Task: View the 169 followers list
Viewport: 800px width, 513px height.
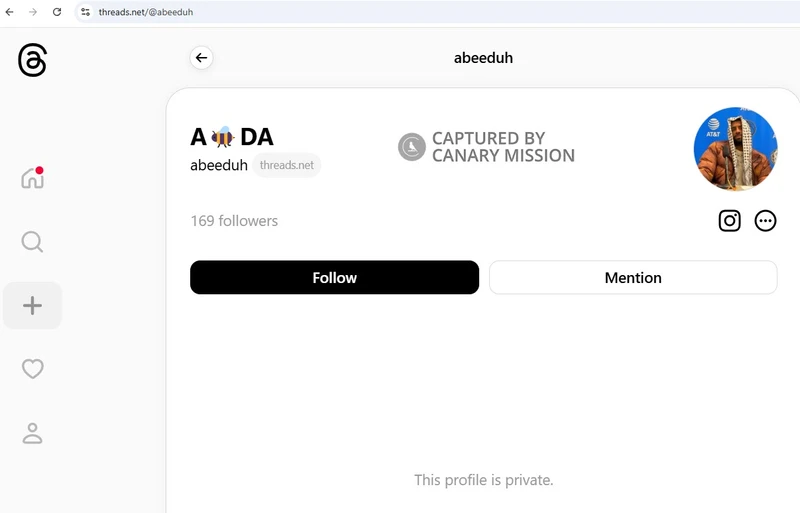Action: 234,221
